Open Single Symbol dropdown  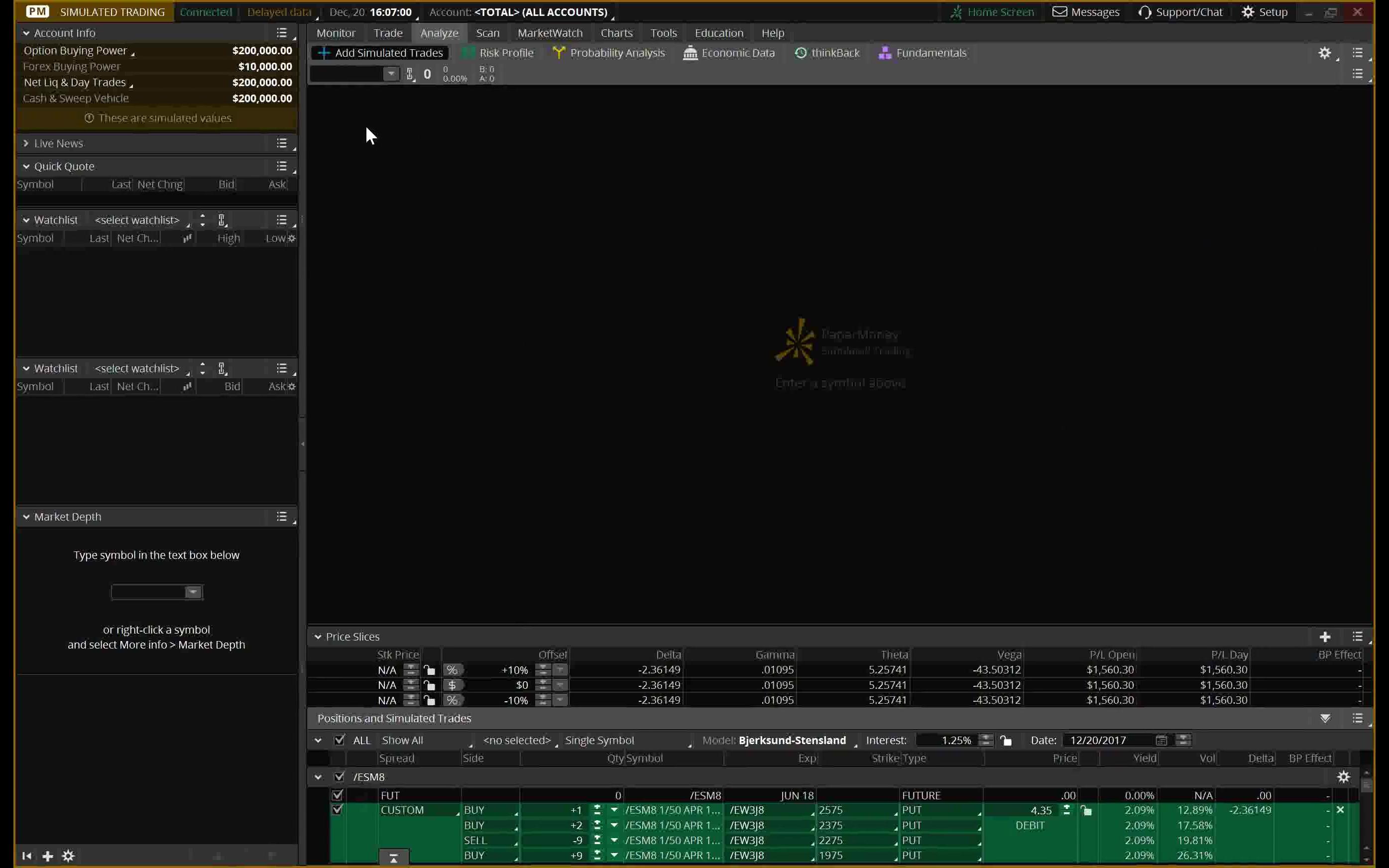pyautogui.click(x=628, y=741)
